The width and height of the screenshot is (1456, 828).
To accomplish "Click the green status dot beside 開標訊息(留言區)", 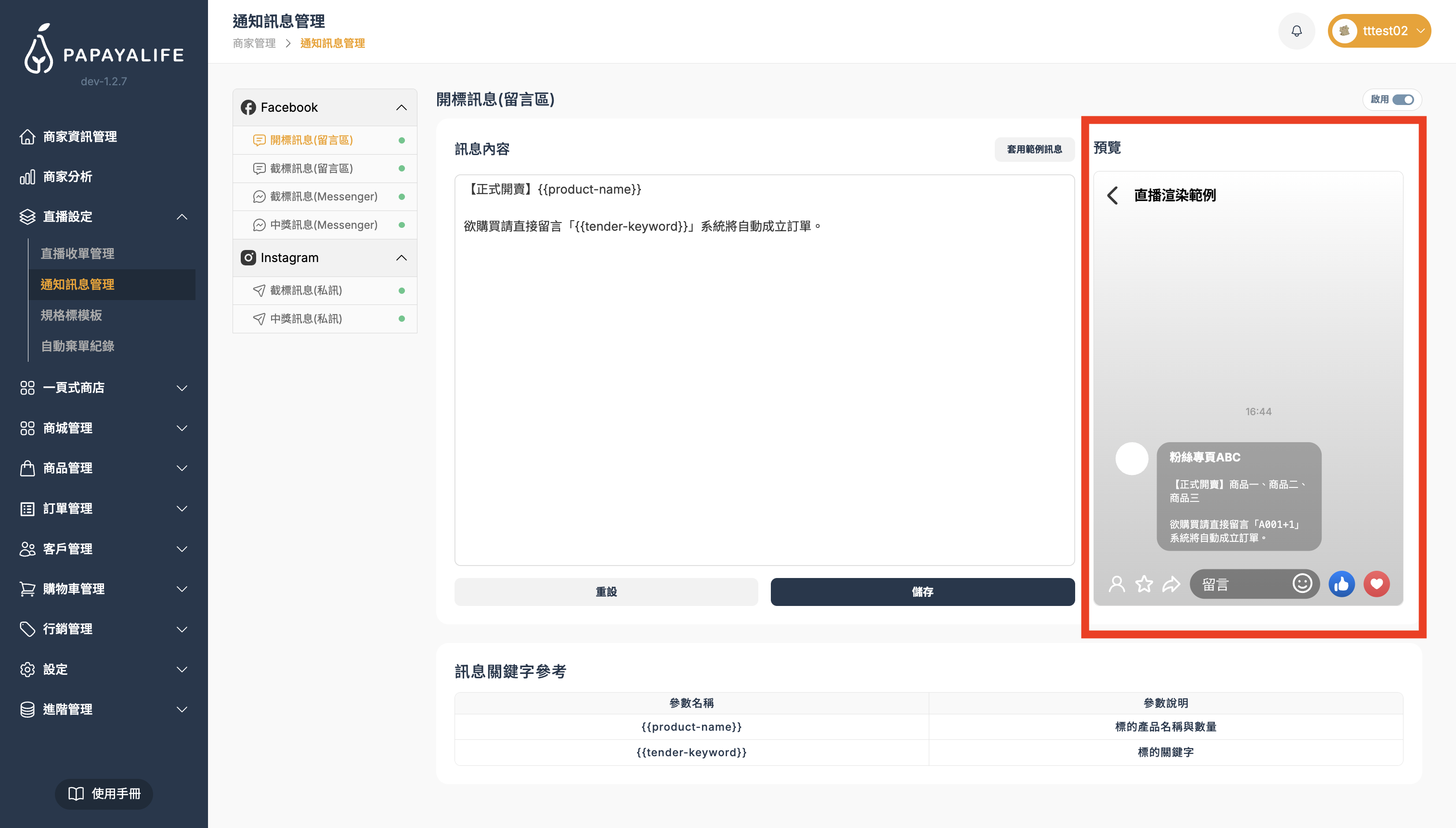I will pyautogui.click(x=402, y=140).
